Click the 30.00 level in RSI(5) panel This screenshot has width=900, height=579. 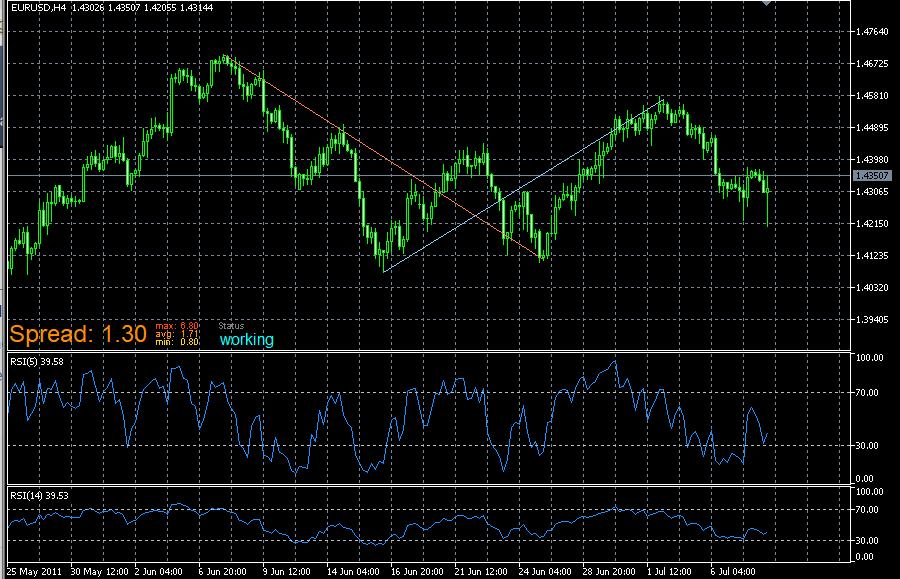(x=867, y=445)
